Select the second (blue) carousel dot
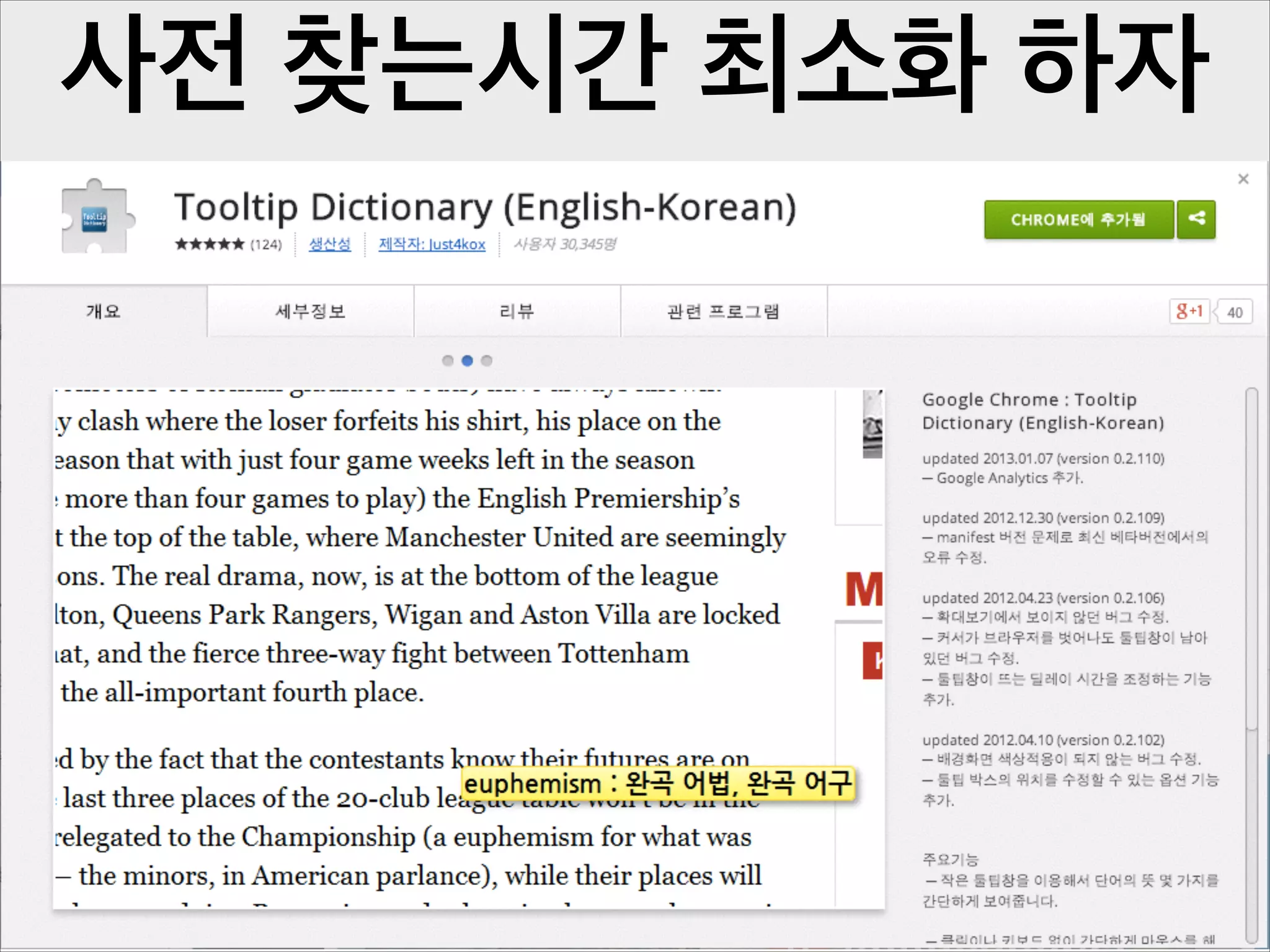This screenshot has width=1270, height=952. coord(468,360)
